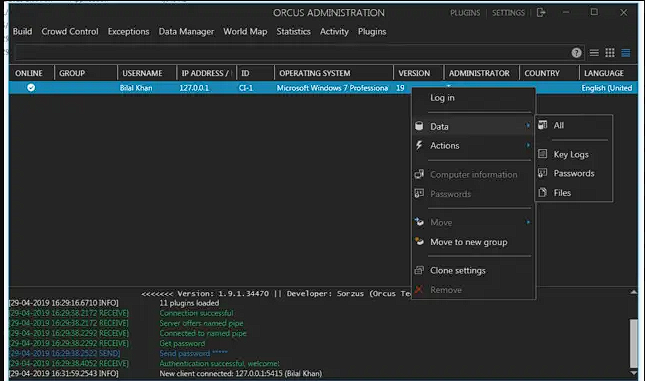The width and height of the screenshot is (645, 381).
Task: Click the 'Bilal Khan' username cell
Action: [x=136, y=88]
